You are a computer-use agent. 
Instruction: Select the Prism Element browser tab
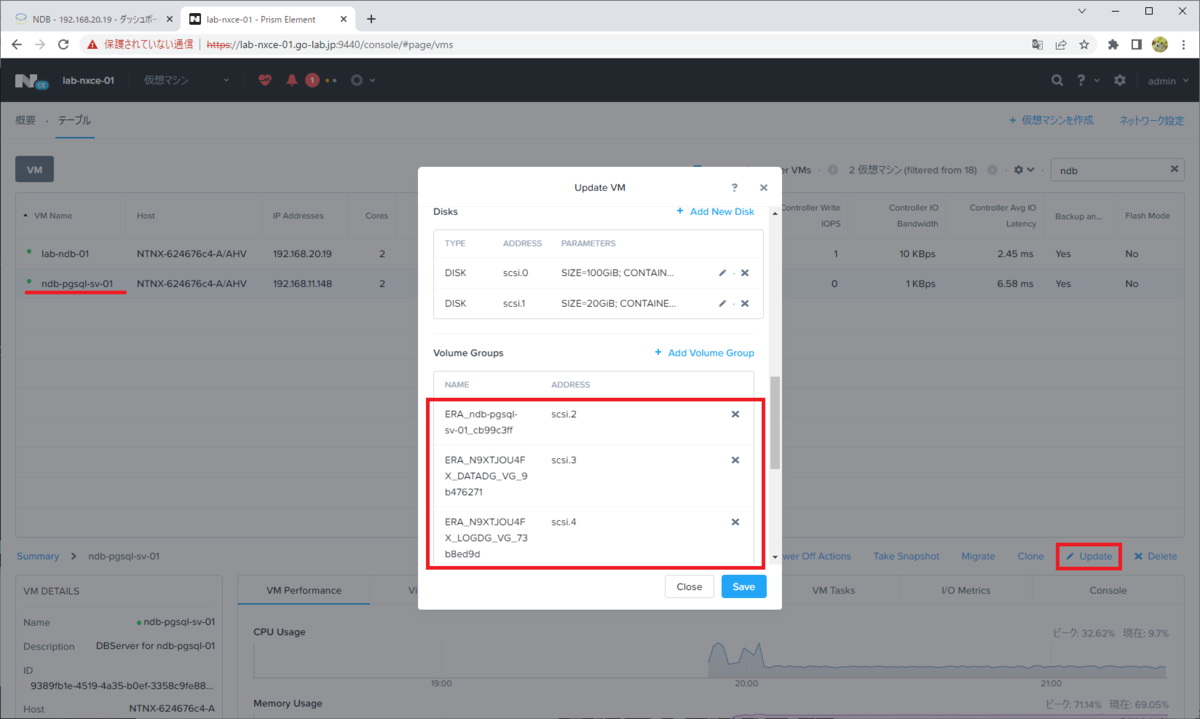click(x=268, y=19)
